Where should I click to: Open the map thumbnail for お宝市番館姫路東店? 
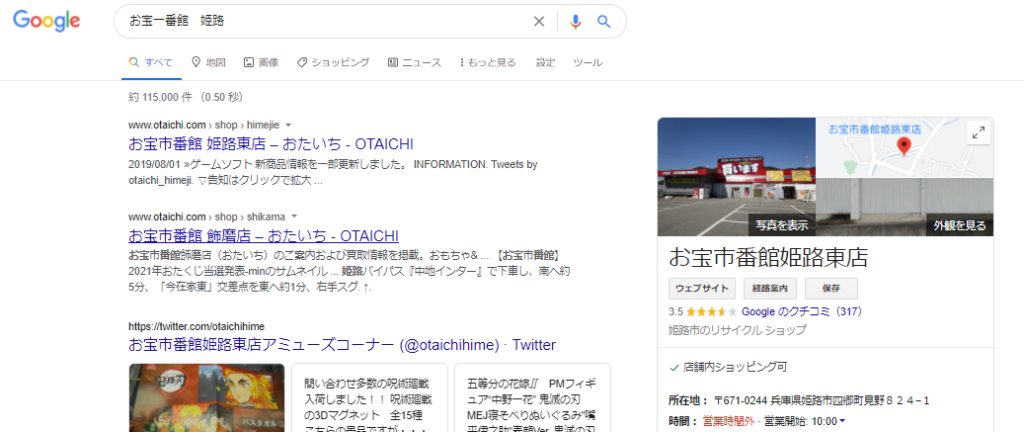point(905,147)
